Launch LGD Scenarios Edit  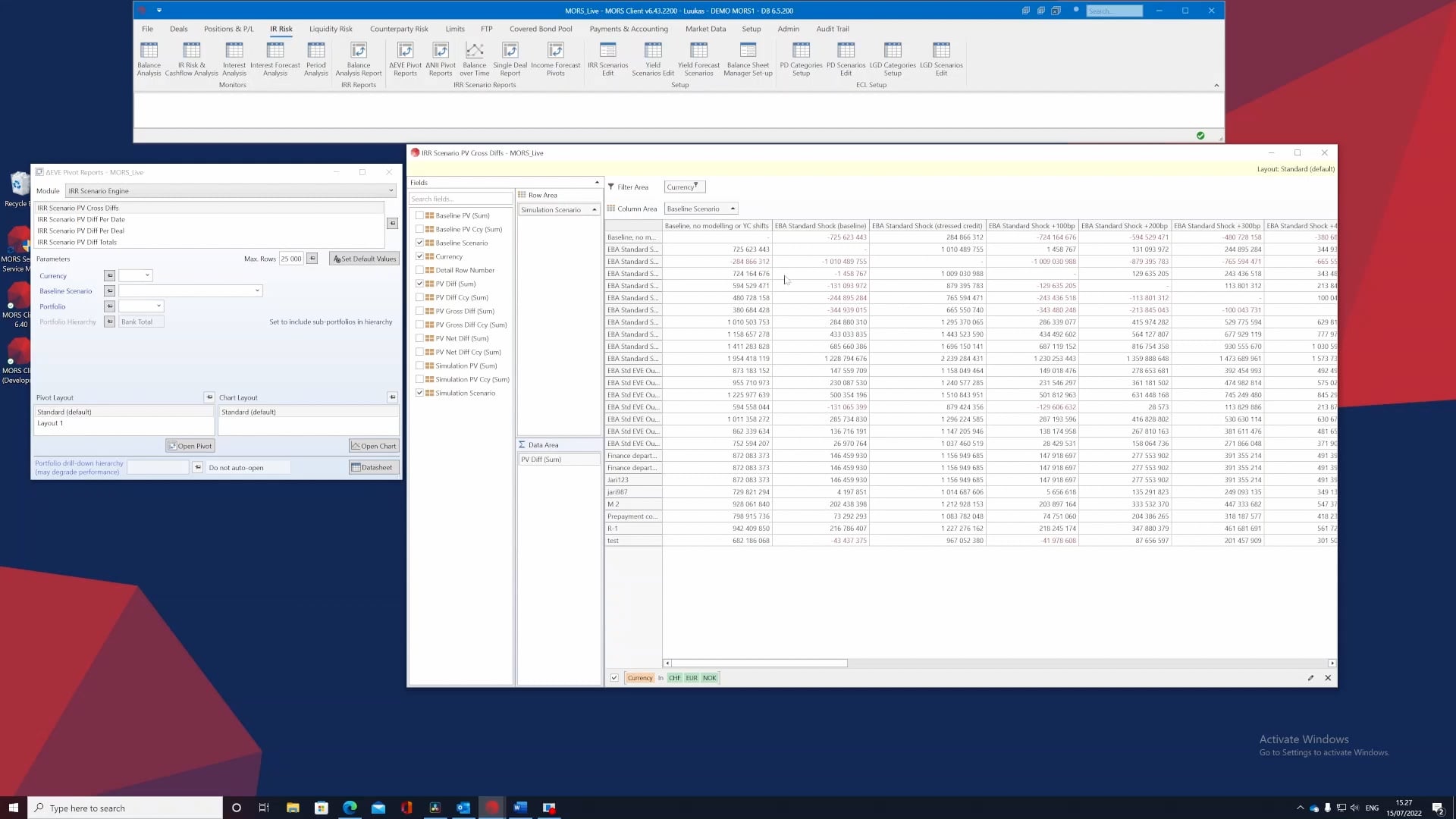942,59
